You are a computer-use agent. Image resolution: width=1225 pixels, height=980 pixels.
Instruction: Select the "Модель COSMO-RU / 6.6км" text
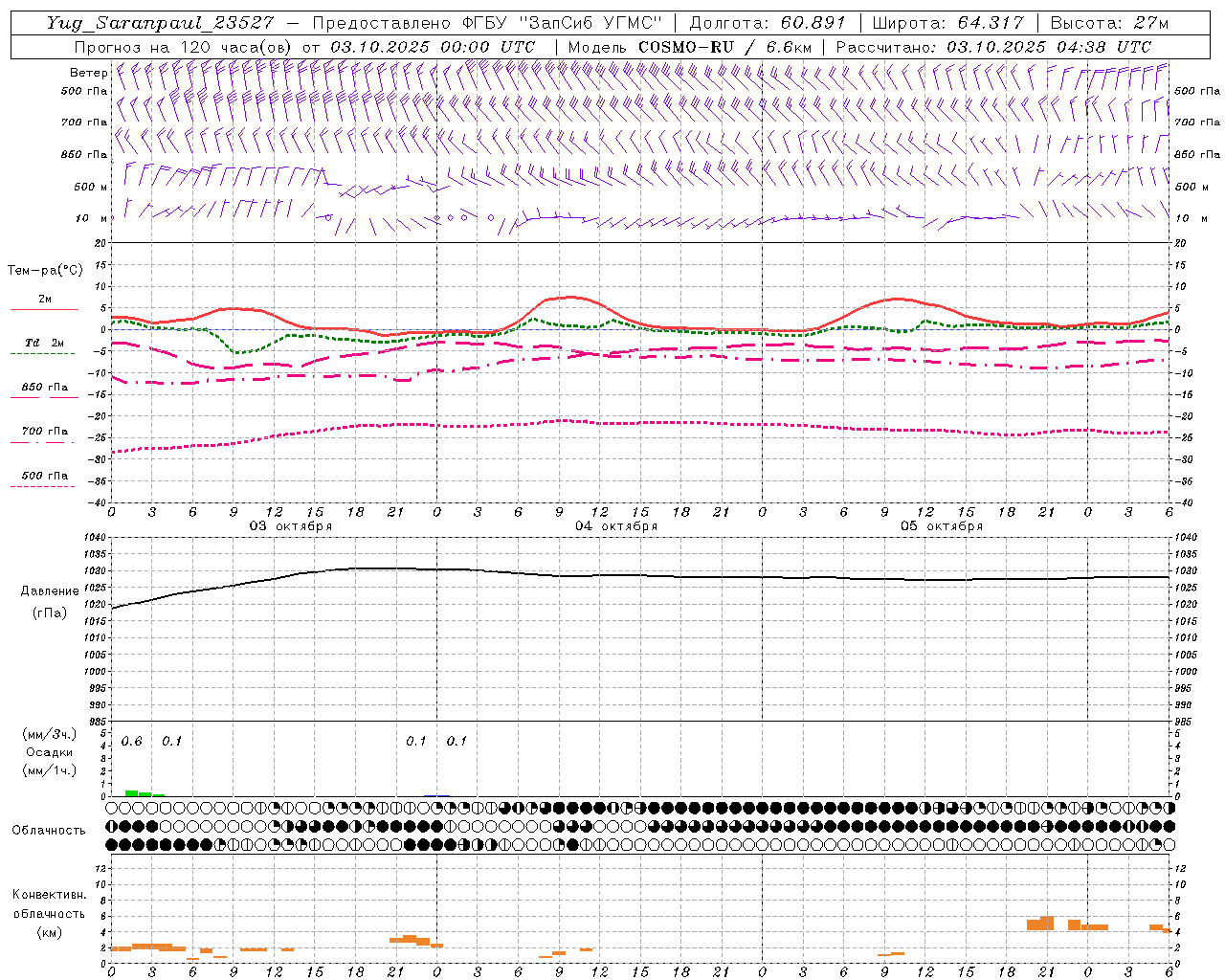tap(689, 47)
